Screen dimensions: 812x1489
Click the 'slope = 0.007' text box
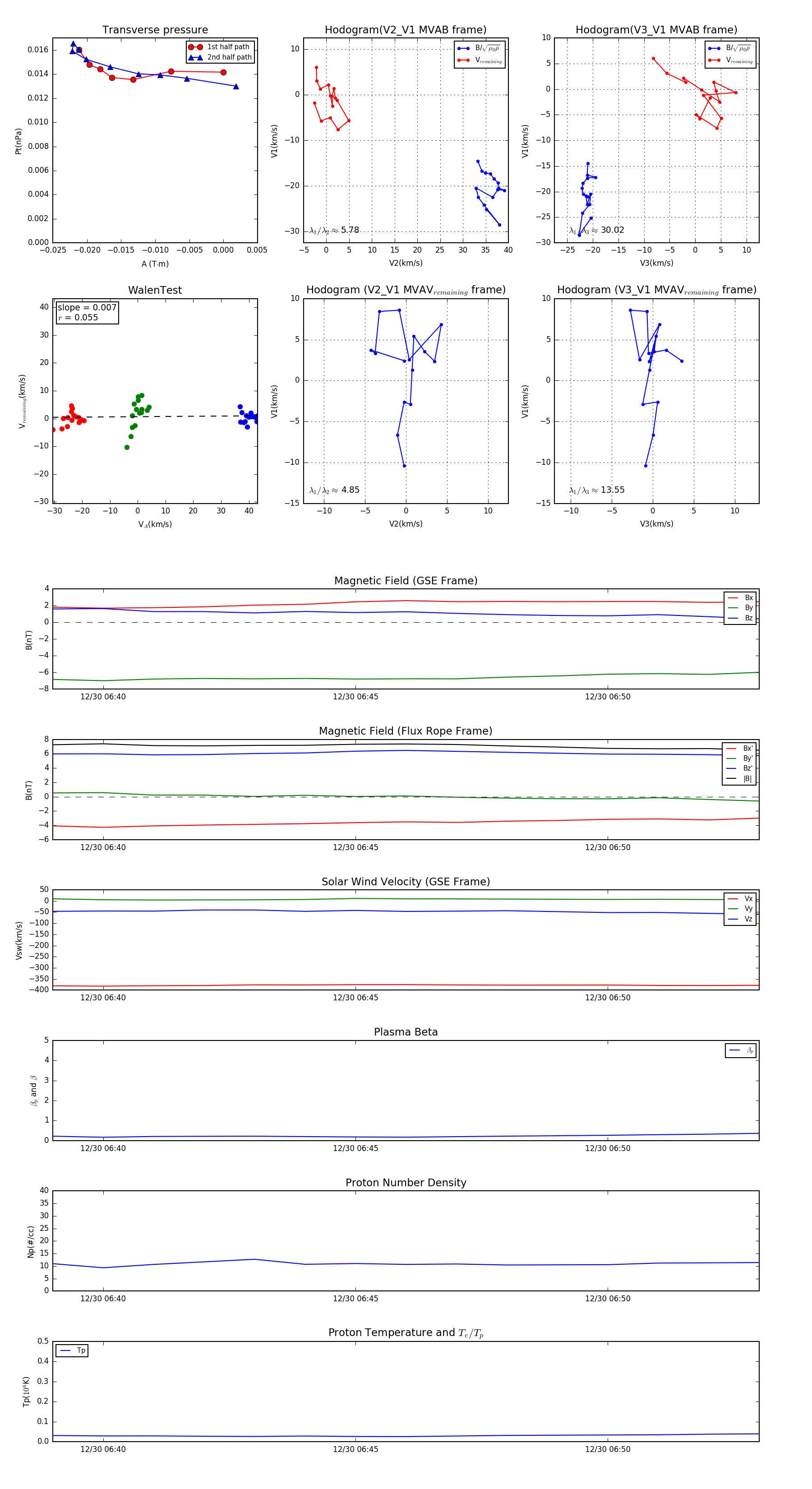click(87, 308)
